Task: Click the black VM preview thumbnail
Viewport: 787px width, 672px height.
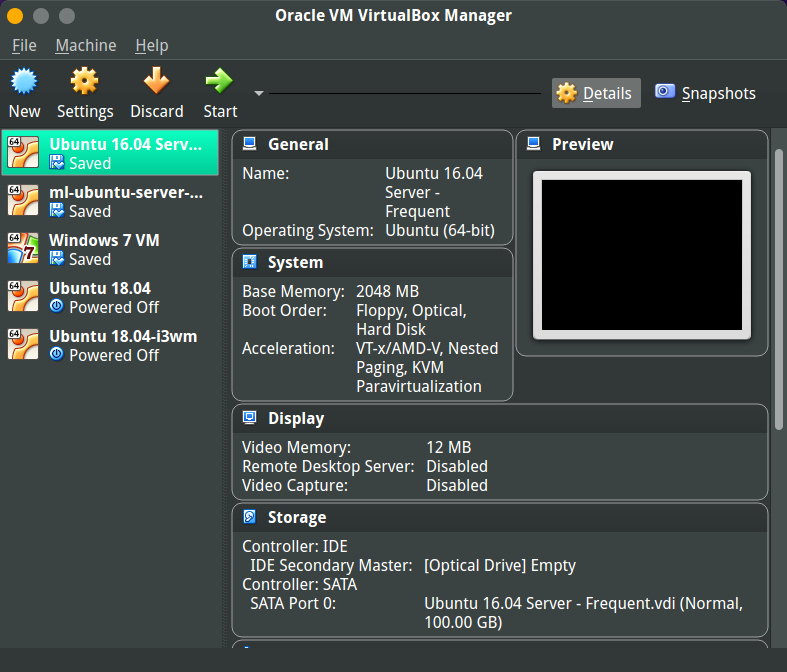Action: [642, 255]
